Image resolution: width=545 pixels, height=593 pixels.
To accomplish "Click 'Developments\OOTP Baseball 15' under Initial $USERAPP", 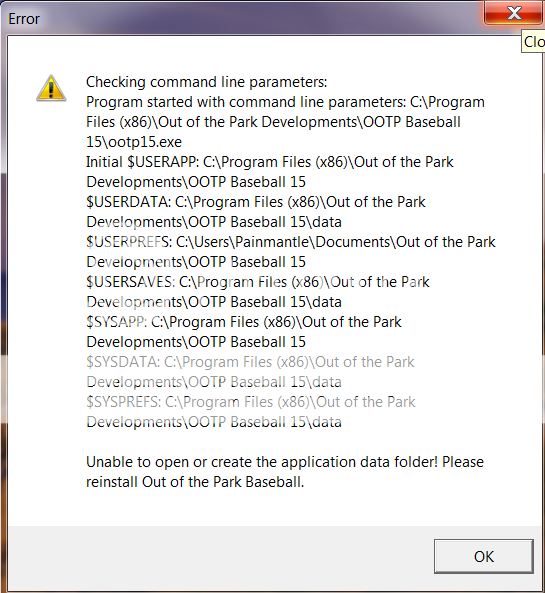I will tap(196, 182).
